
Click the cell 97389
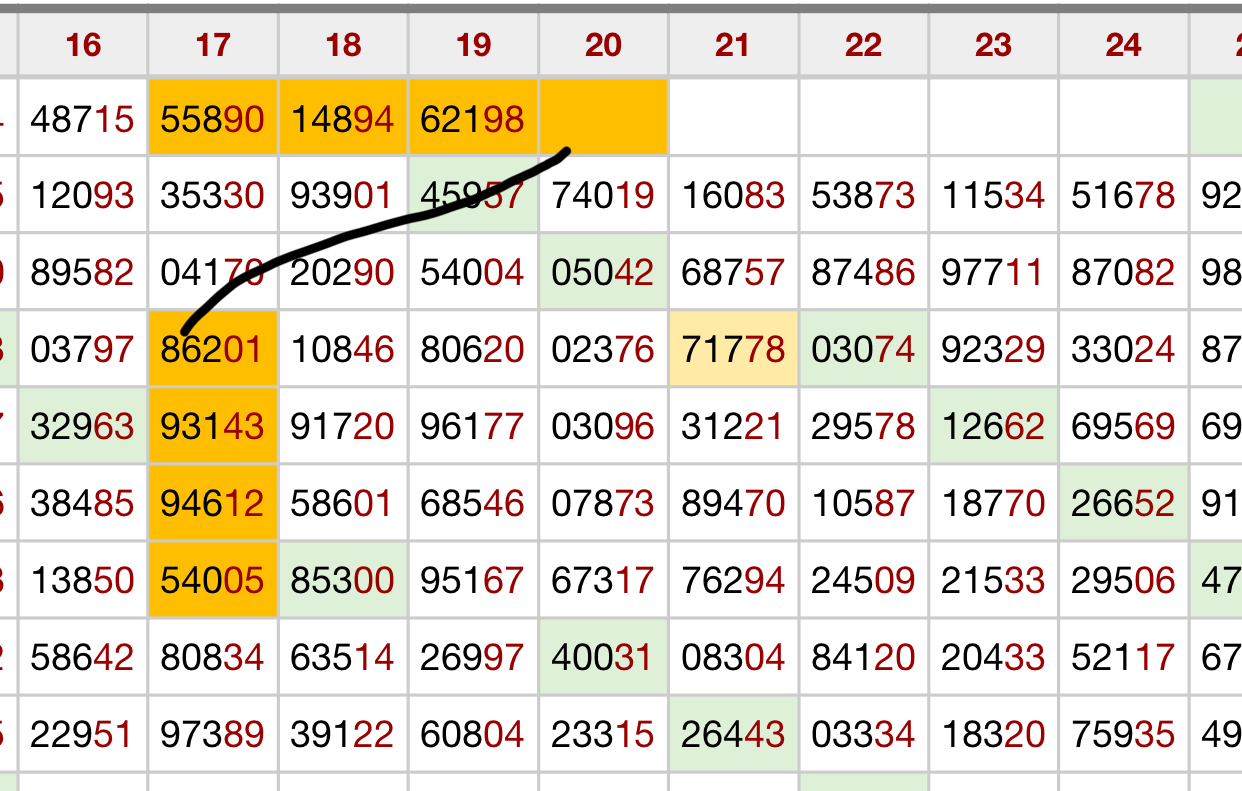pyautogui.click(x=213, y=734)
